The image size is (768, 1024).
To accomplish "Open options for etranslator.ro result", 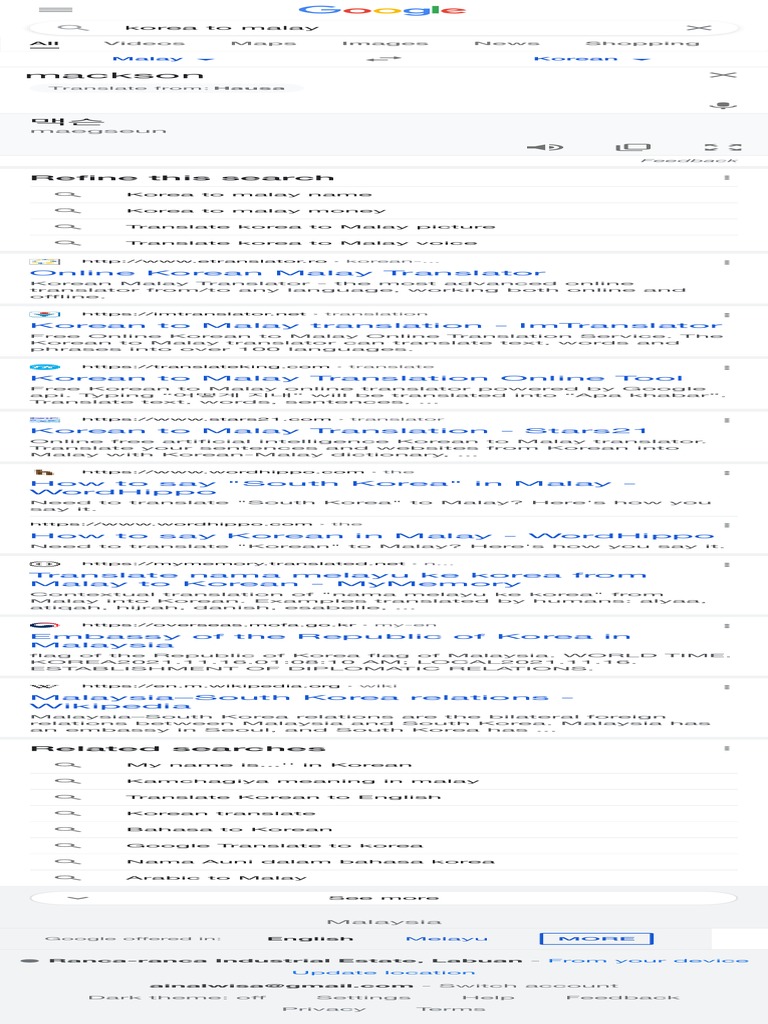I will click(x=727, y=263).
